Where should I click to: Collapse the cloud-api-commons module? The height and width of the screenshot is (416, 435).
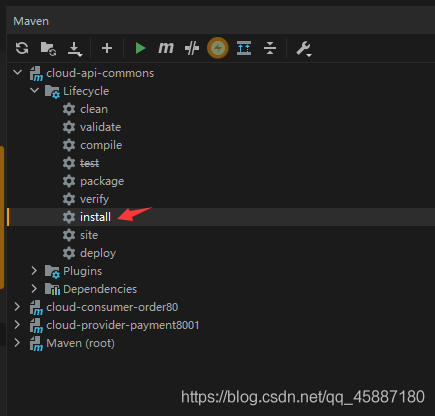point(18,72)
